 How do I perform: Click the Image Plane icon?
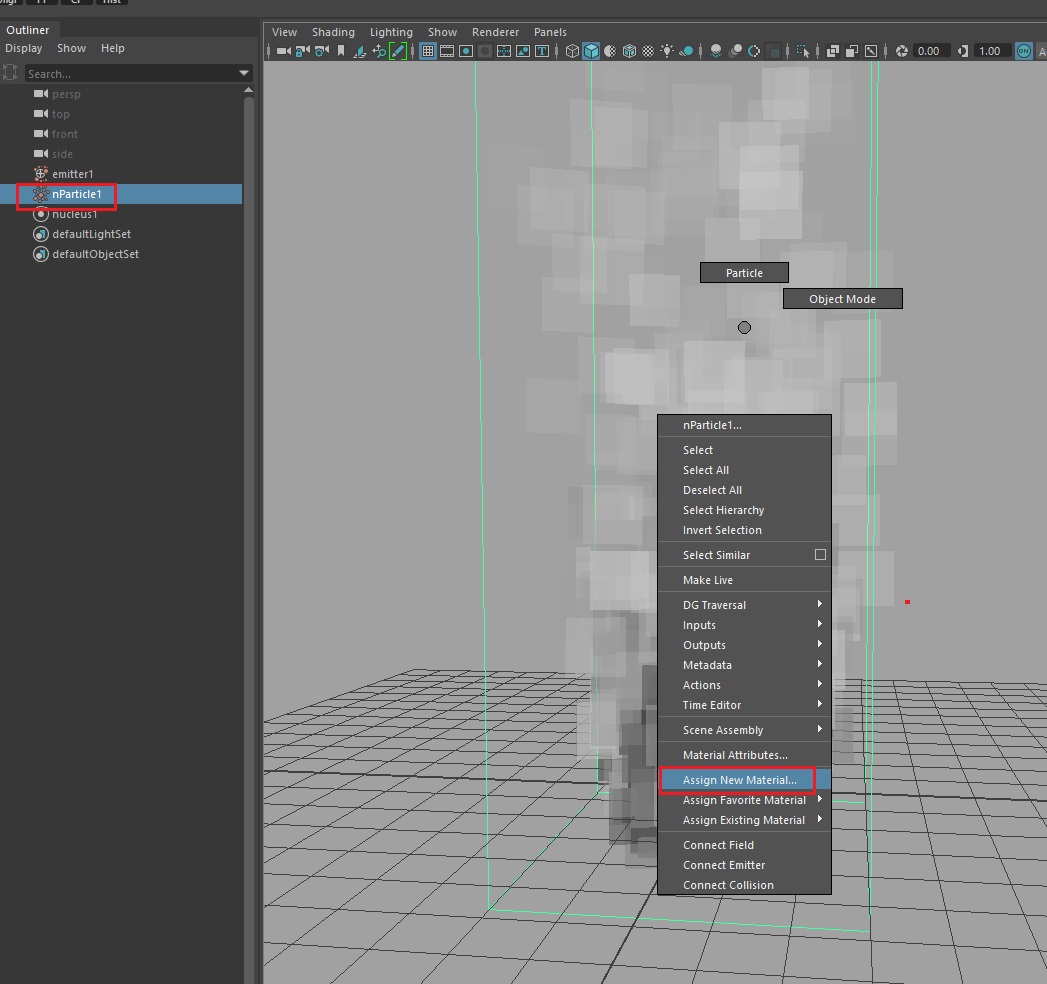(359, 51)
